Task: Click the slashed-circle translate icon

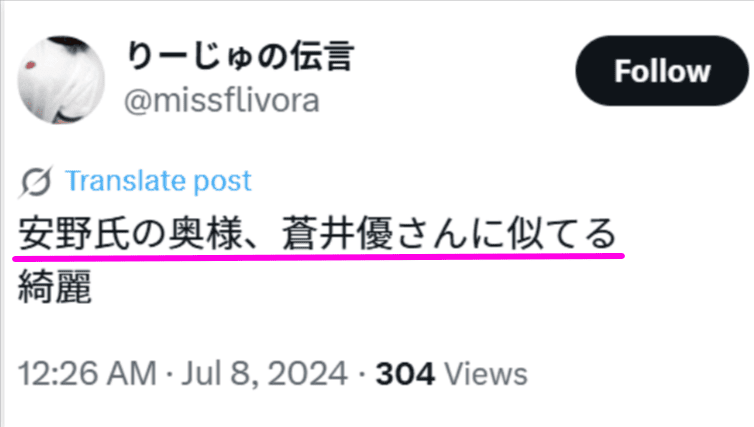Action: coord(36,182)
